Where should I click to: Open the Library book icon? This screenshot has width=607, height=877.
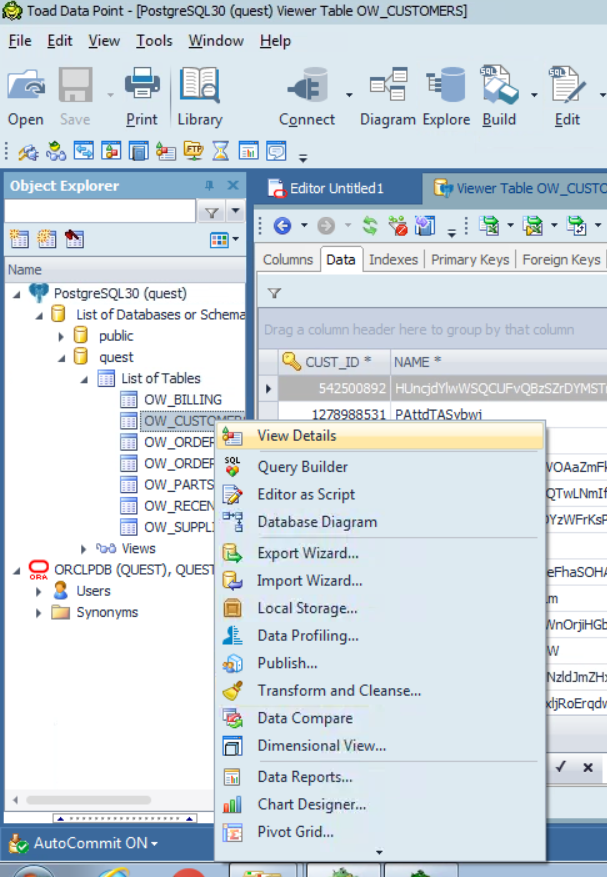tap(200, 86)
